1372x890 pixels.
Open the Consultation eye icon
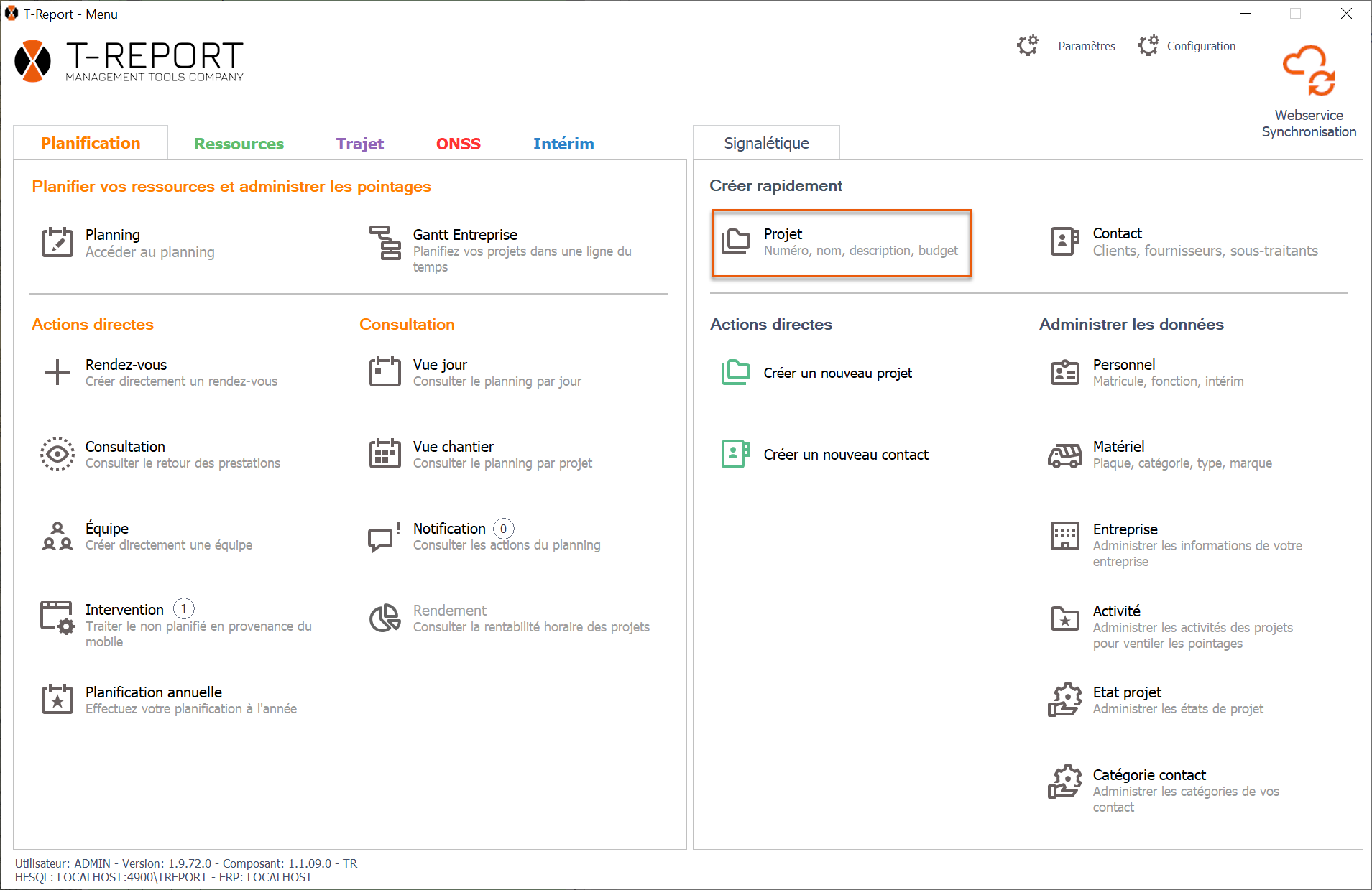pyautogui.click(x=57, y=454)
